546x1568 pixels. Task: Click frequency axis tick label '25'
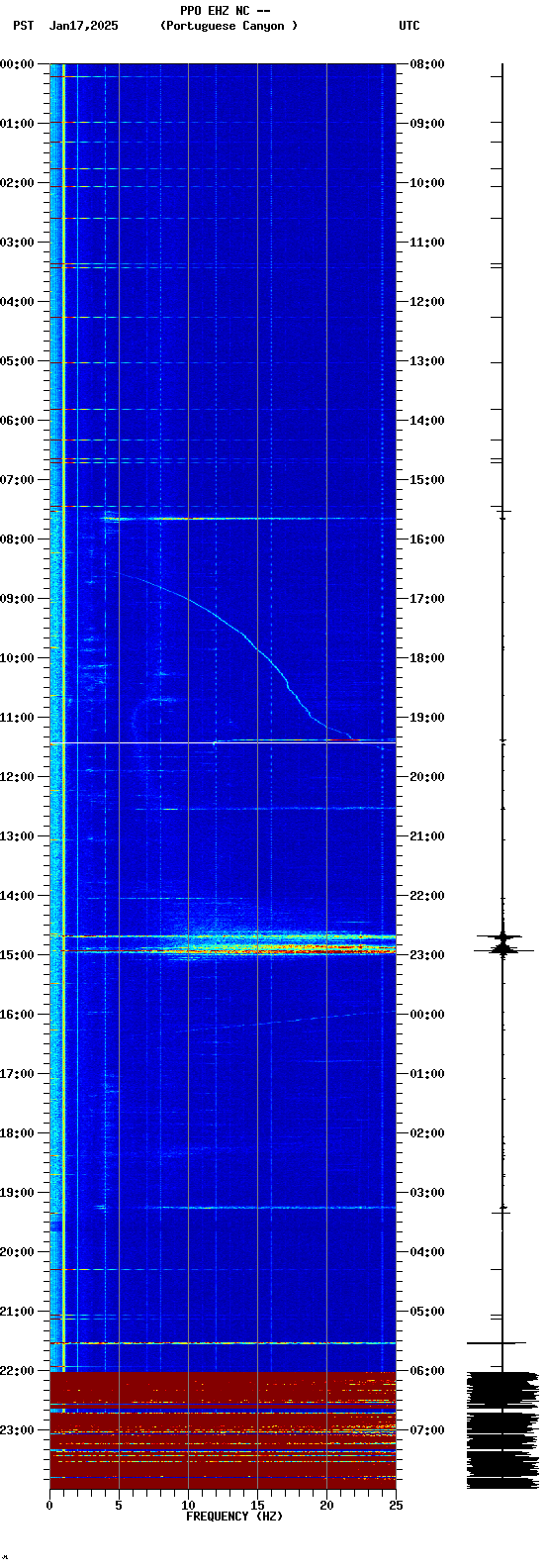tap(396, 1506)
